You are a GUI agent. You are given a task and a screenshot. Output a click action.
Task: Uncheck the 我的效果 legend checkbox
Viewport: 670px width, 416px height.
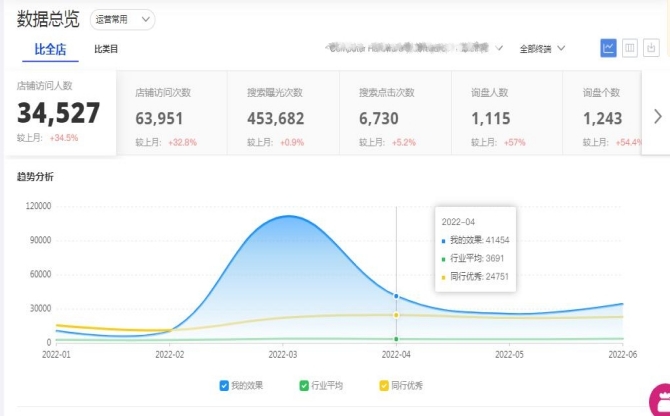coord(224,385)
